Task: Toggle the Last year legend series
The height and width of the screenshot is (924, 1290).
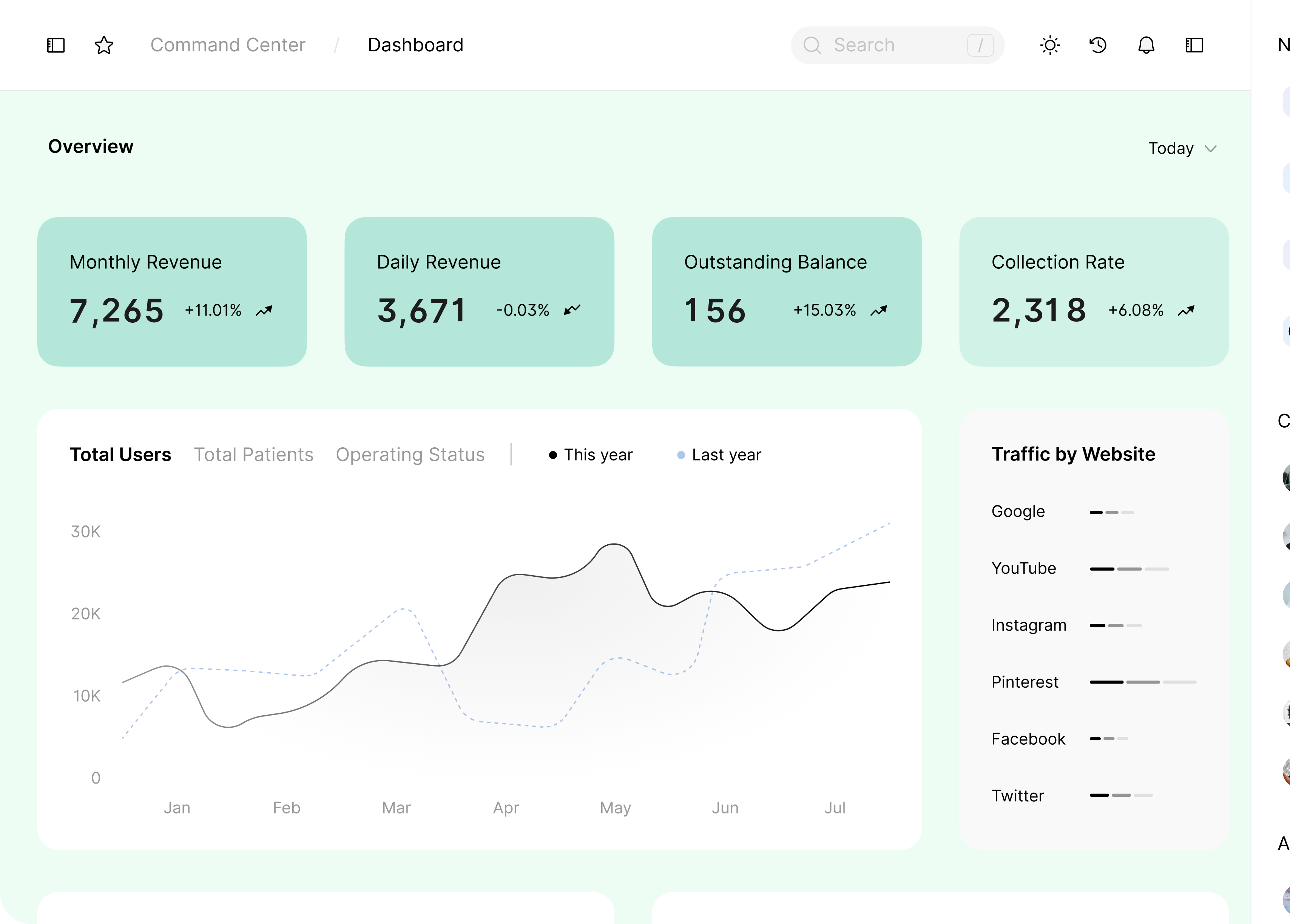Action: [719, 455]
